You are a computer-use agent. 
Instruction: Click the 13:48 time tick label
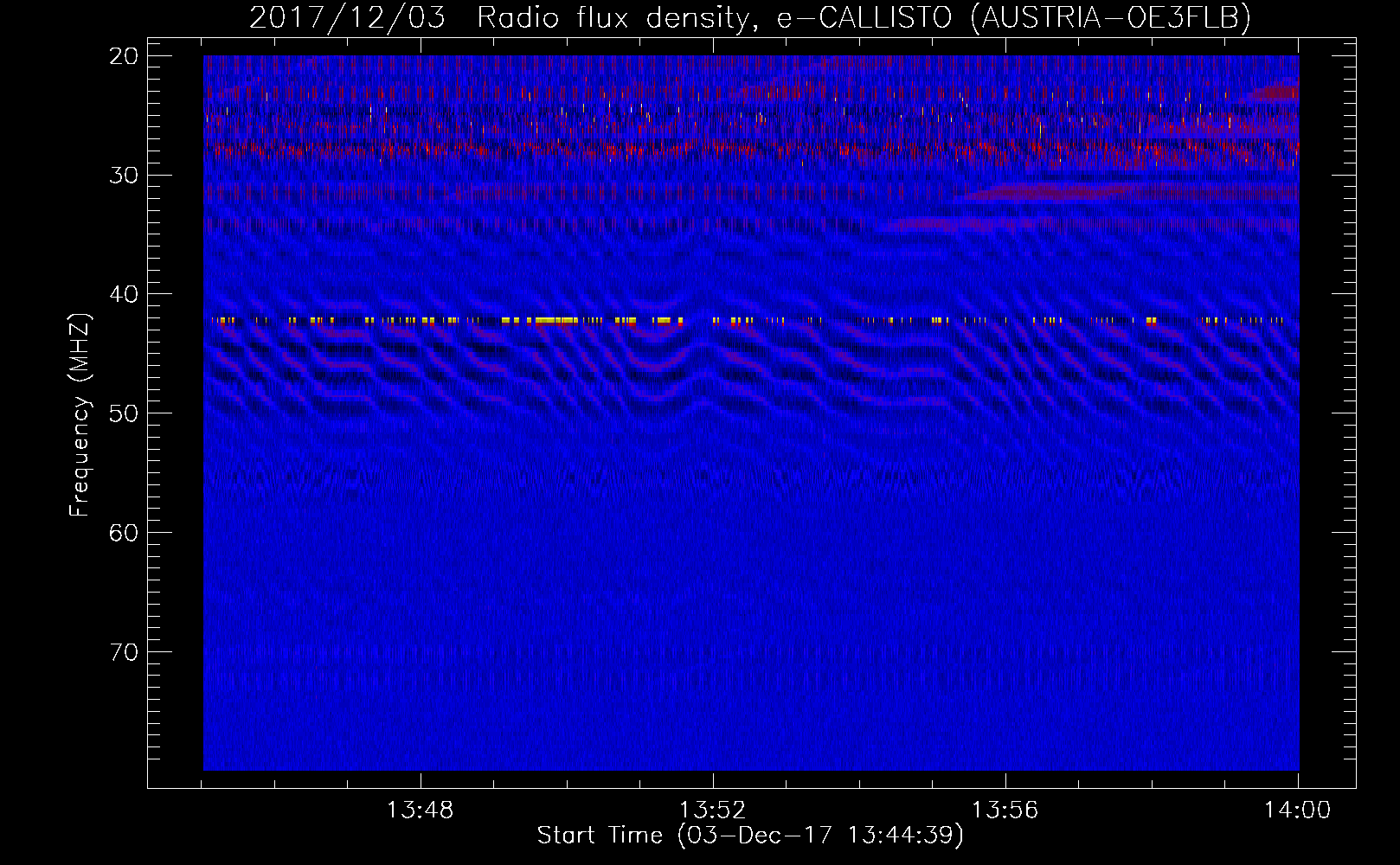pos(420,811)
